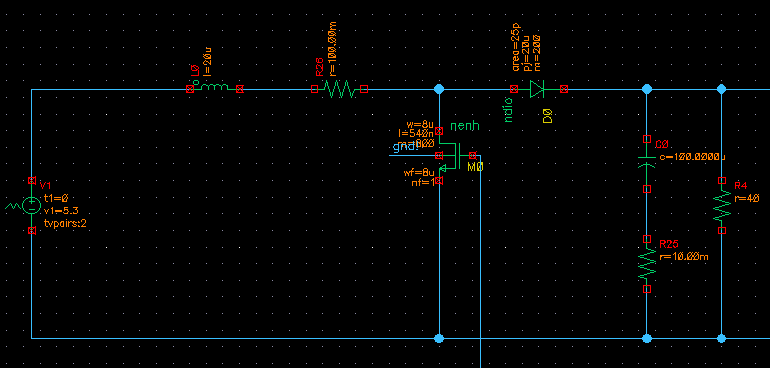Select the V1 voltage source symbol
The image size is (770, 368).
click(x=31, y=205)
